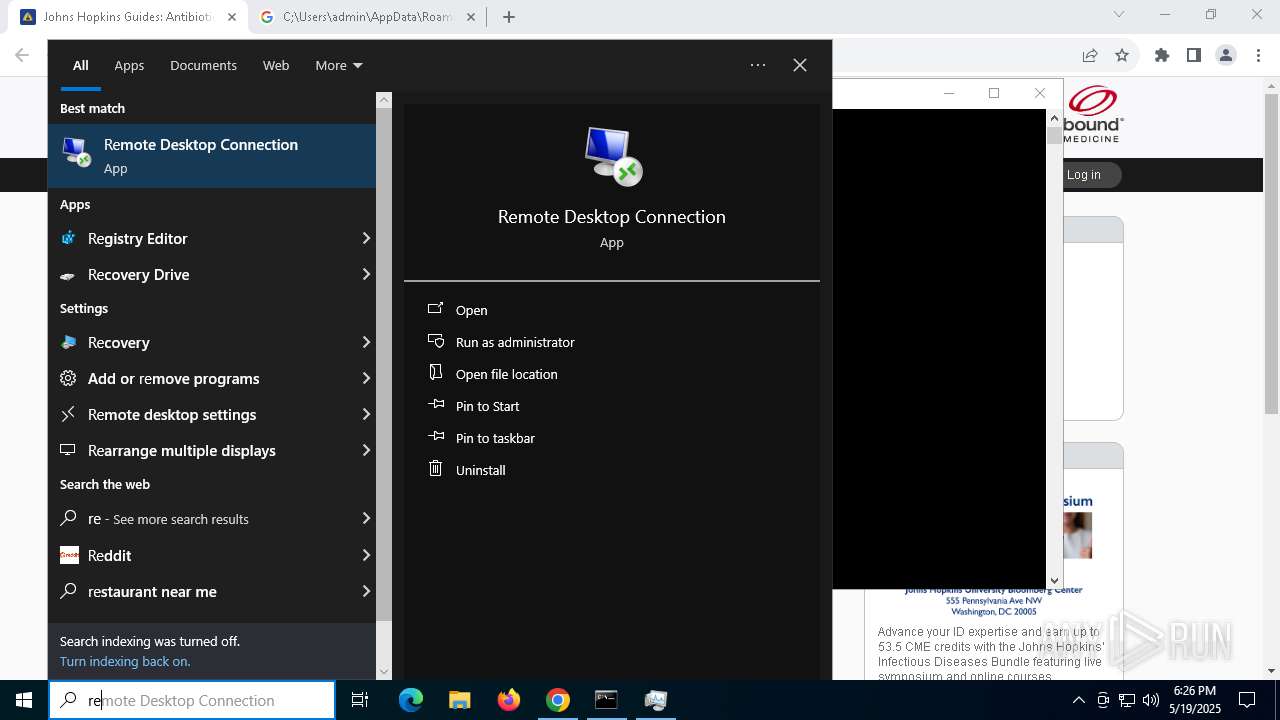Expand 'restaurant near me' result arrow
This screenshot has width=1280, height=720.
tap(366, 591)
